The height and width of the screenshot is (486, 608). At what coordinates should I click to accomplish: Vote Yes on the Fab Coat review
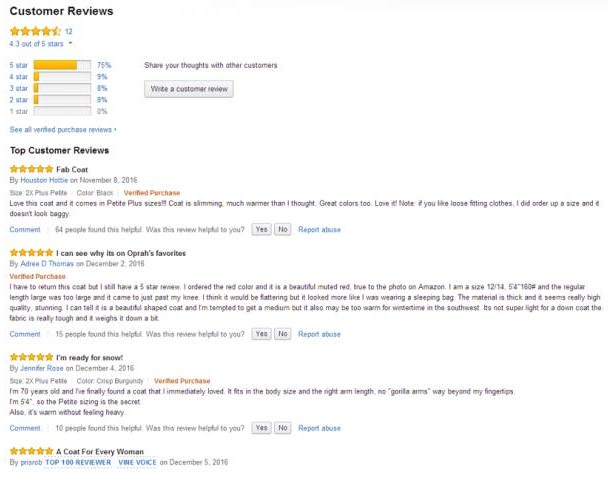[x=261, y=229]
